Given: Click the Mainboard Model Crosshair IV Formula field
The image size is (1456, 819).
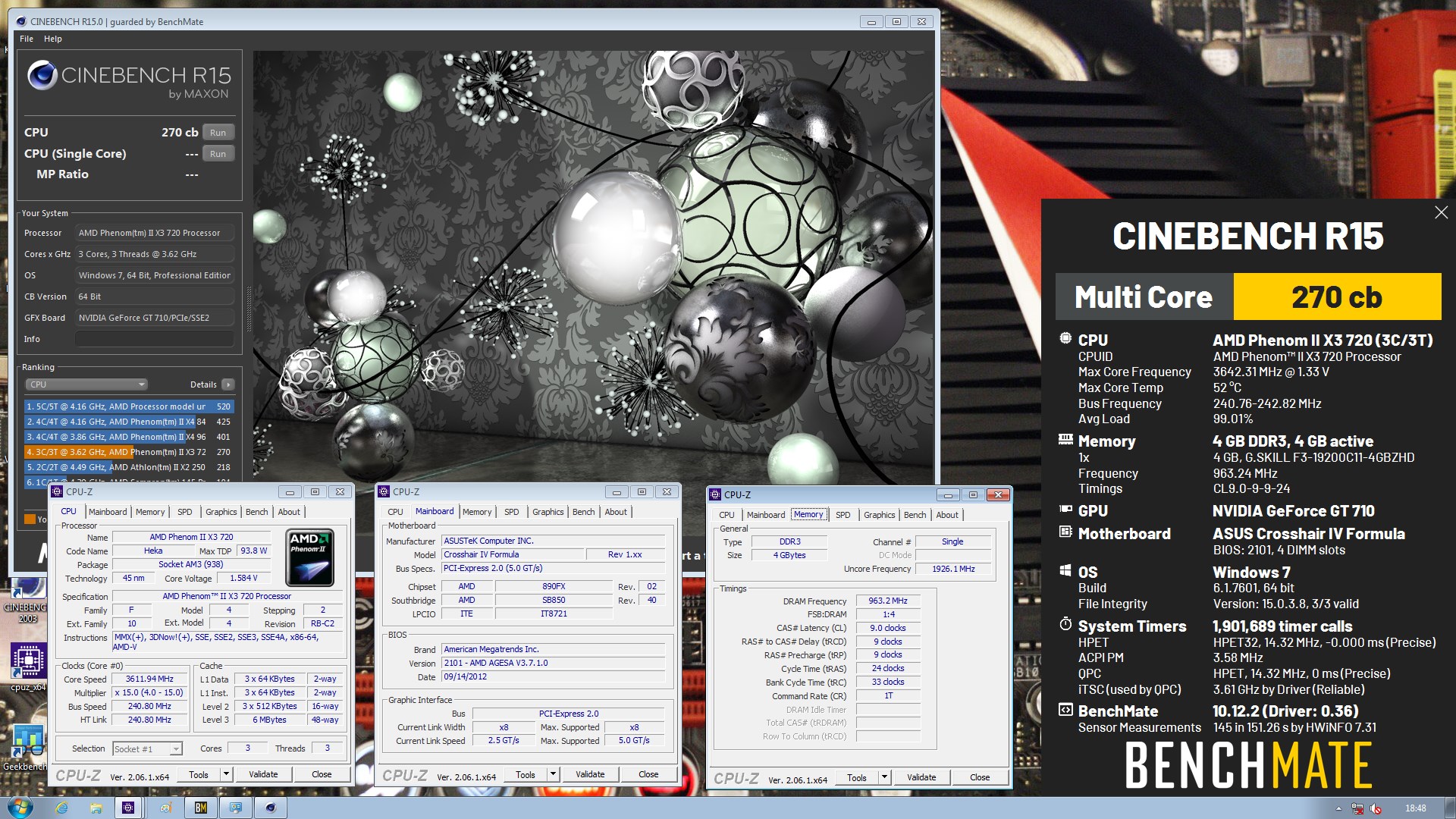Looking at the screenshot, I should (x=513, y=554).
